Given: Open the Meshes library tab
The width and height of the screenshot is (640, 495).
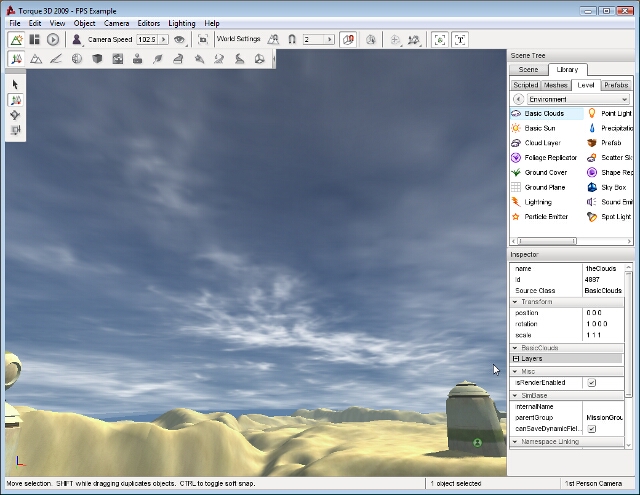Looking at the screenshot, I should 556,85.
